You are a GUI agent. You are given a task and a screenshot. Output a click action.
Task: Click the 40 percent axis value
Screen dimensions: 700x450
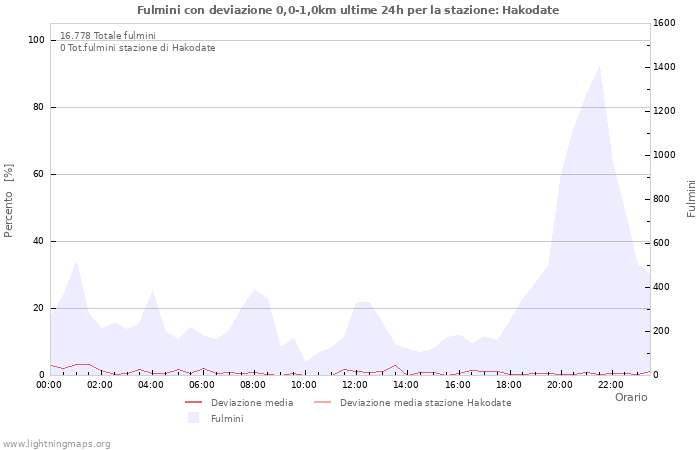point(39,241)
